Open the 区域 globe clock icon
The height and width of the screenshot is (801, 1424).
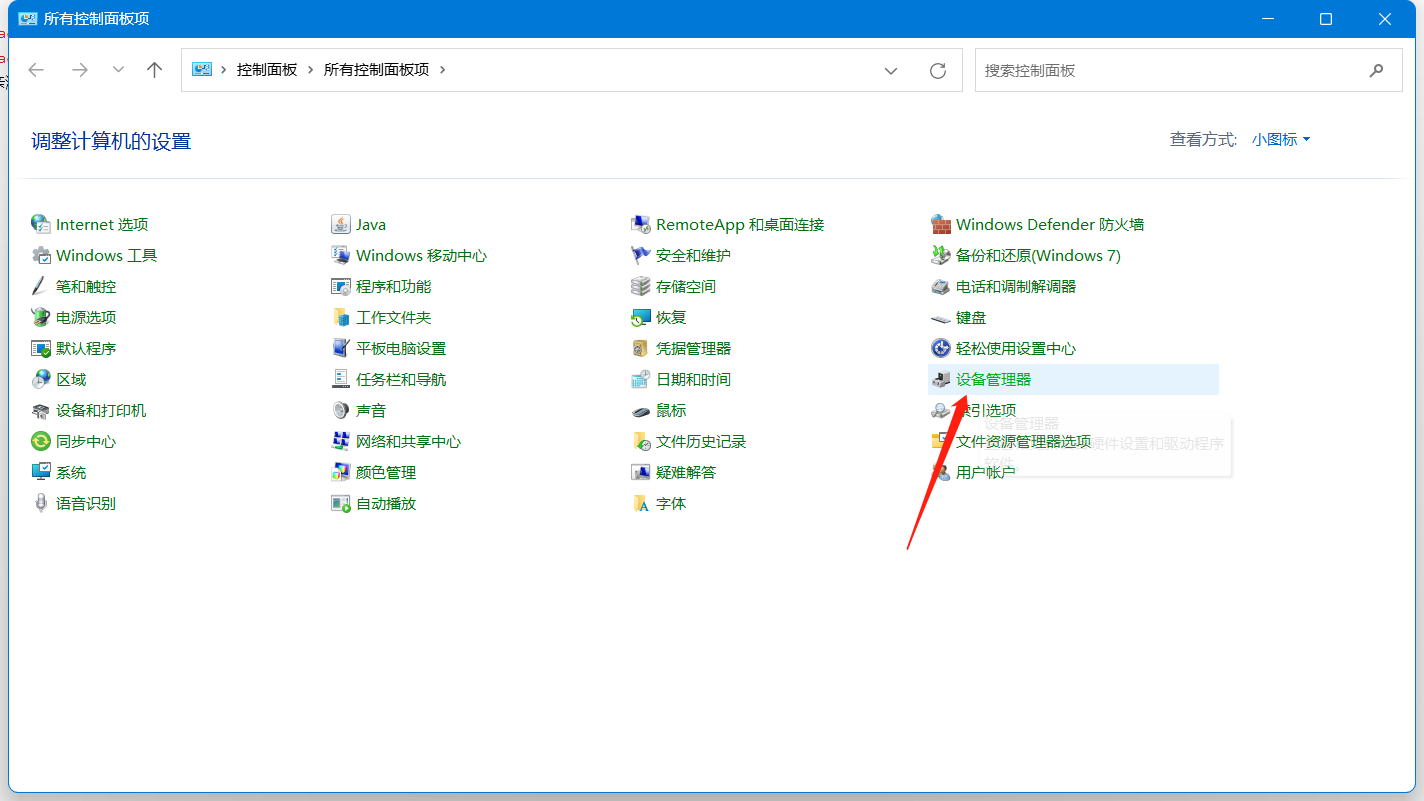[x=40, y=379]
